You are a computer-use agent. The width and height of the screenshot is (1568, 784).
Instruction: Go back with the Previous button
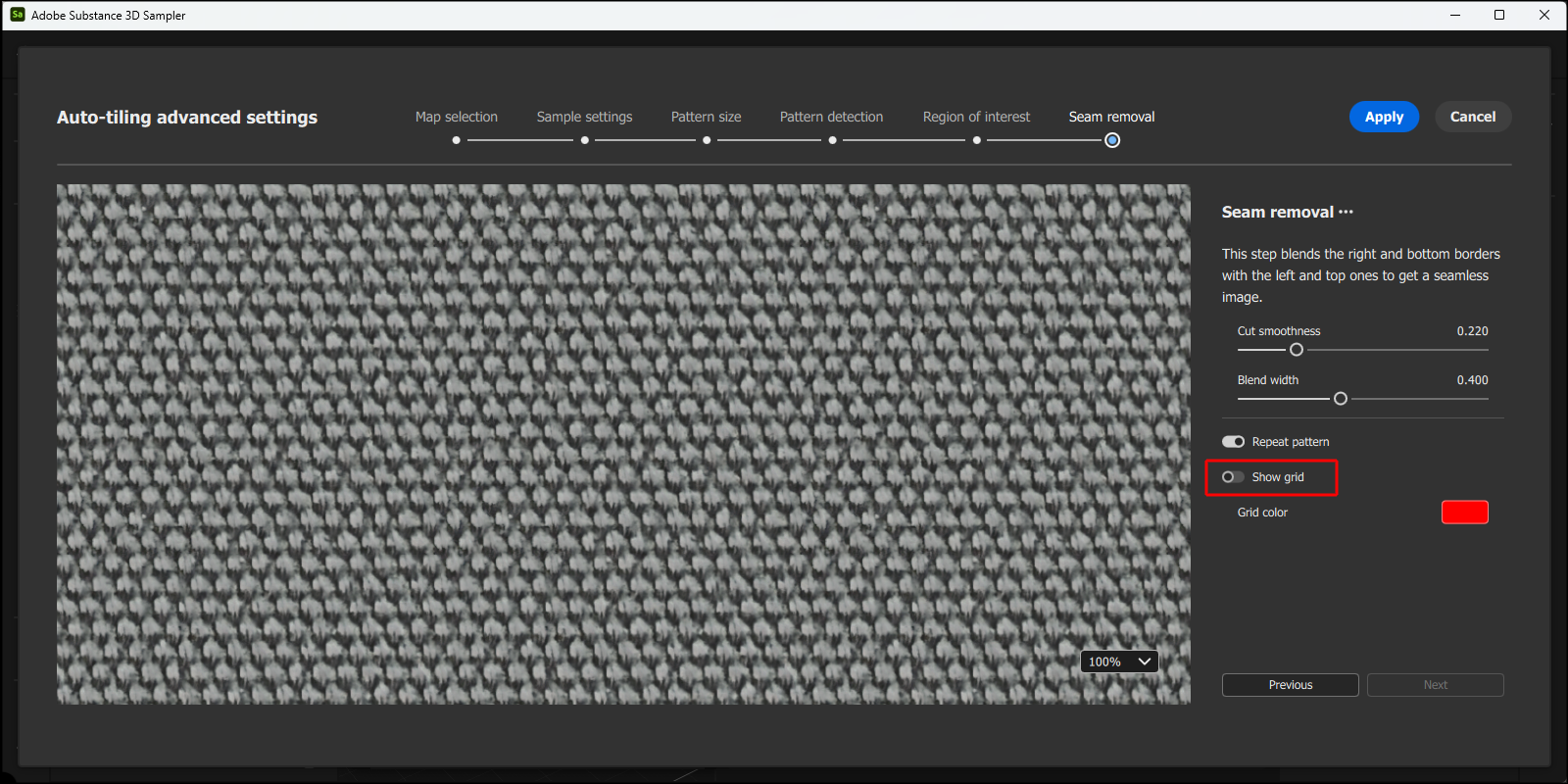tap(1290, 685)
